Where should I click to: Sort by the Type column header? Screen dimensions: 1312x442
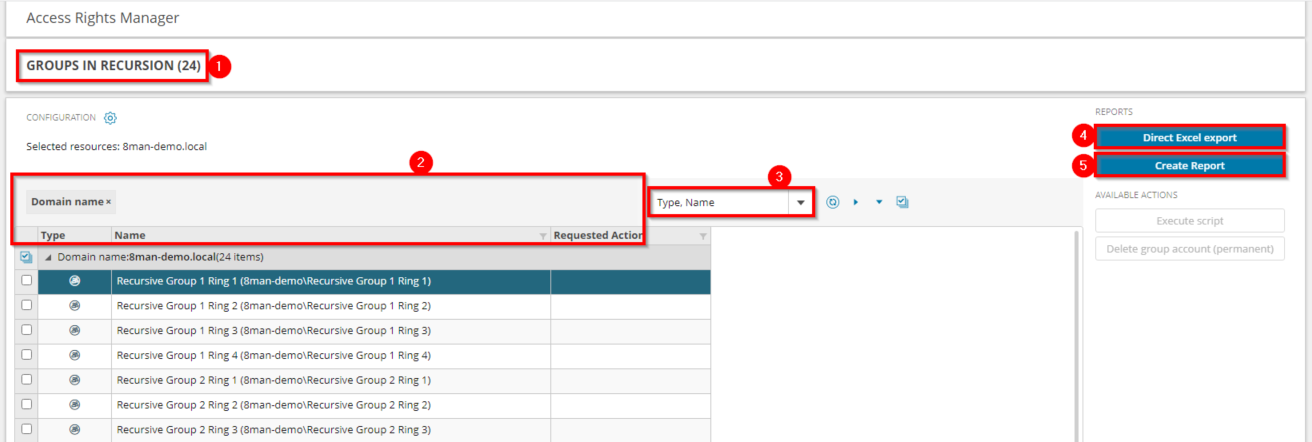tap(53, 236)
